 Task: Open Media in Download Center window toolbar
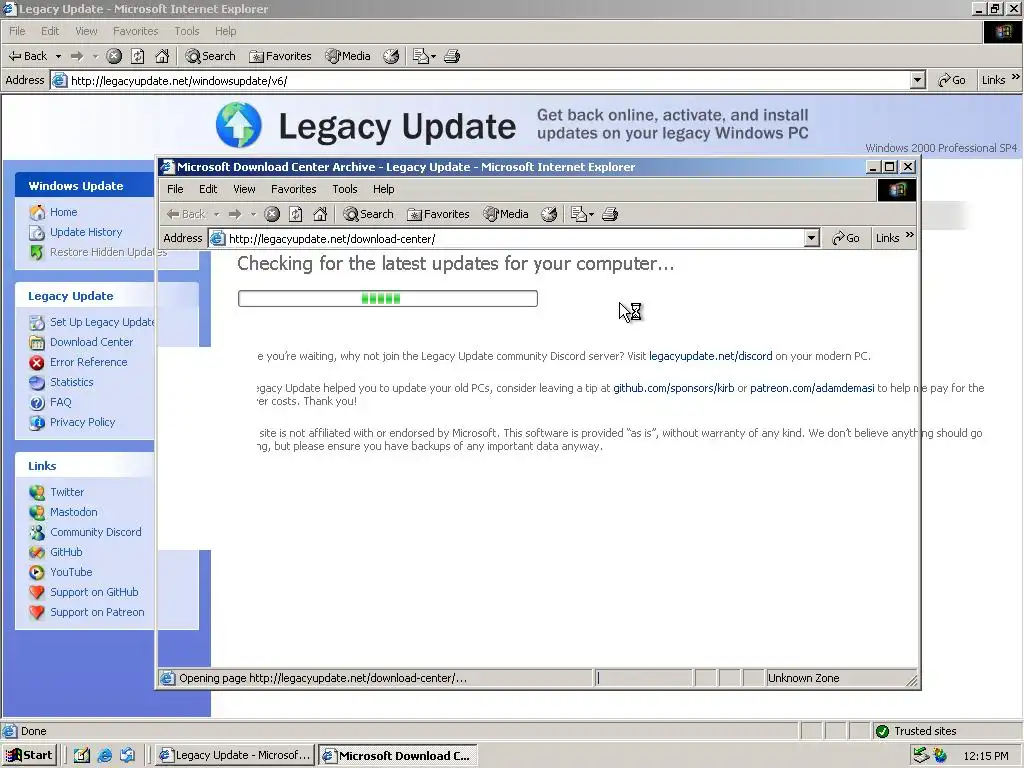pyautogui.click(x=506, y=214)
